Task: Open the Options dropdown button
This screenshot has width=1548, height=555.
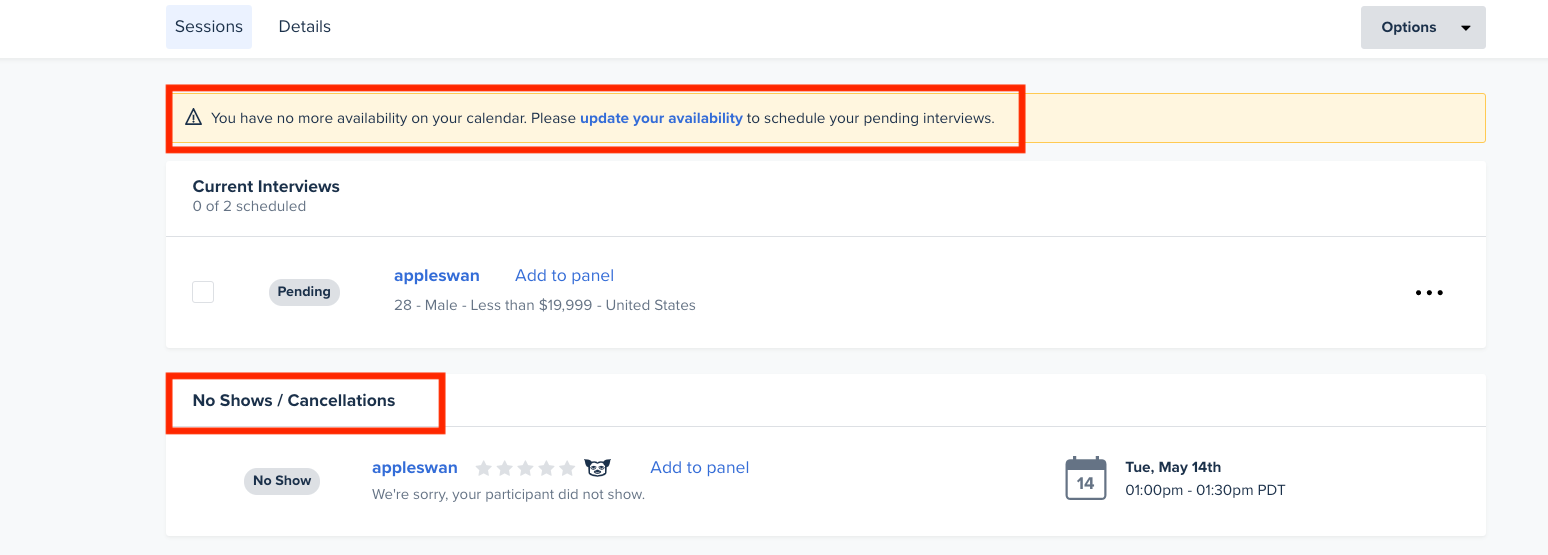Action: tap(1423, 27)
